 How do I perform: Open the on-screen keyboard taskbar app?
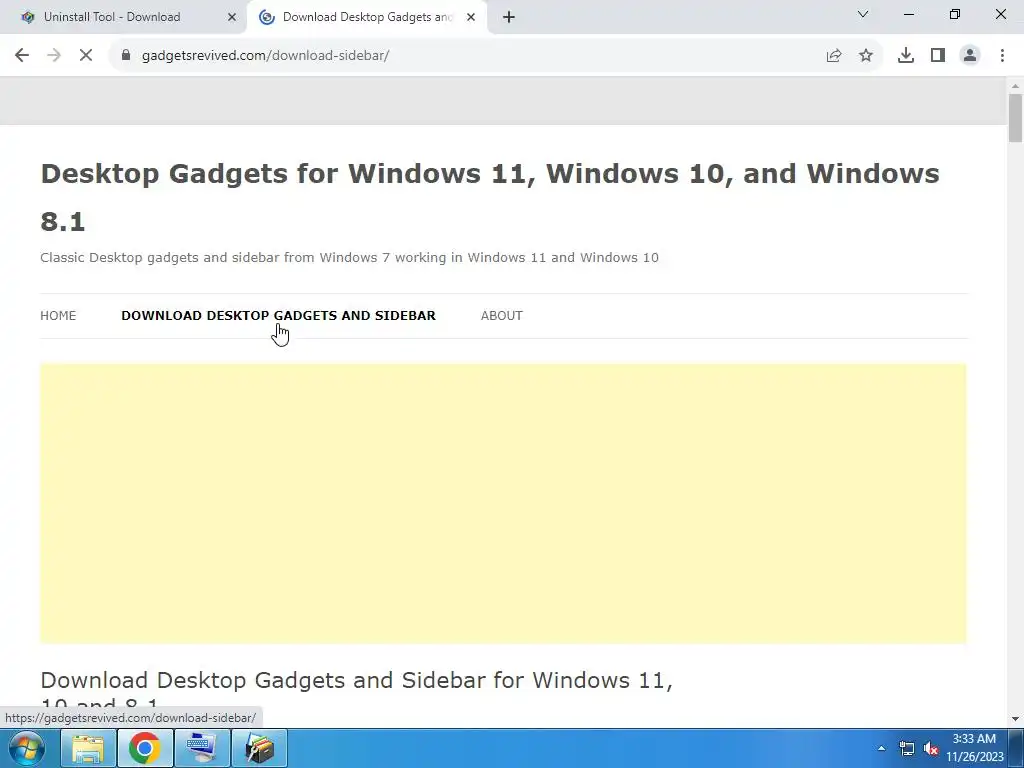tap(202, 748)
